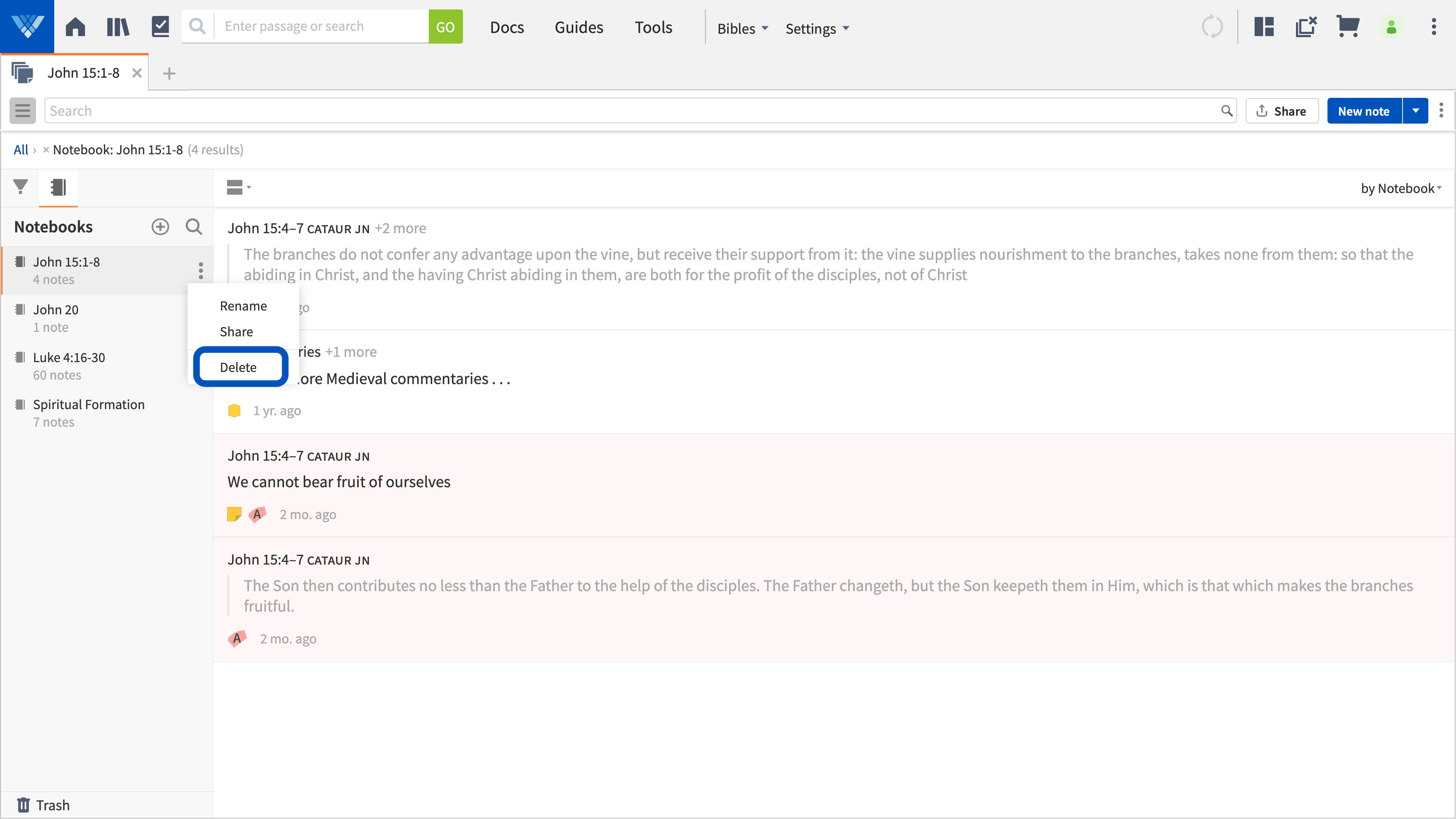Screen dimensions: 1456x819
Task: Click the Logos app logo icon
Action: (x=27, y=26)
